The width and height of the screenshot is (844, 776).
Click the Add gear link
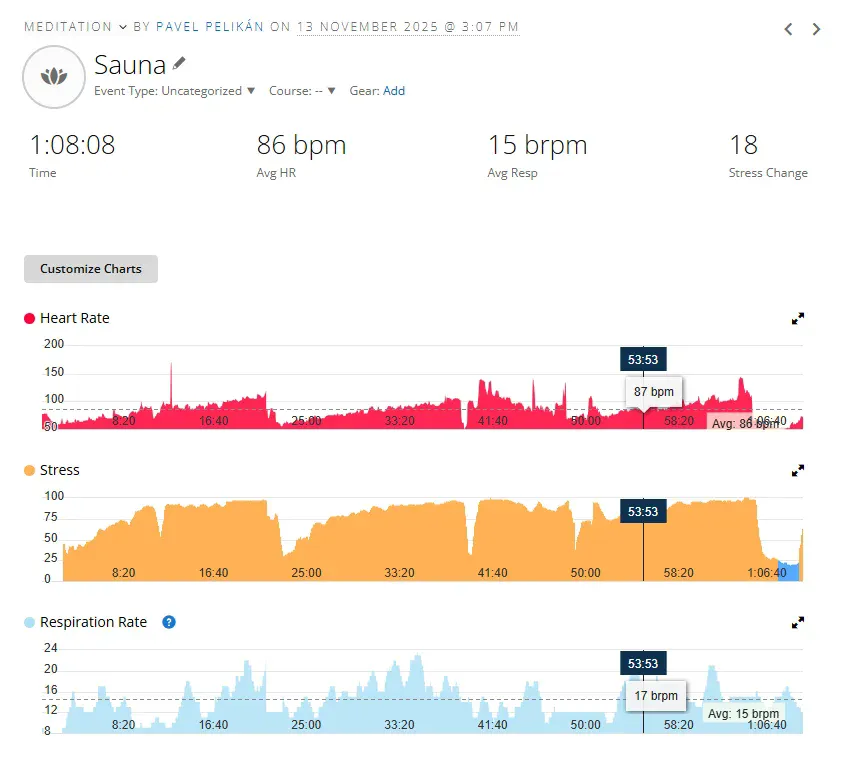click(394, 91)
